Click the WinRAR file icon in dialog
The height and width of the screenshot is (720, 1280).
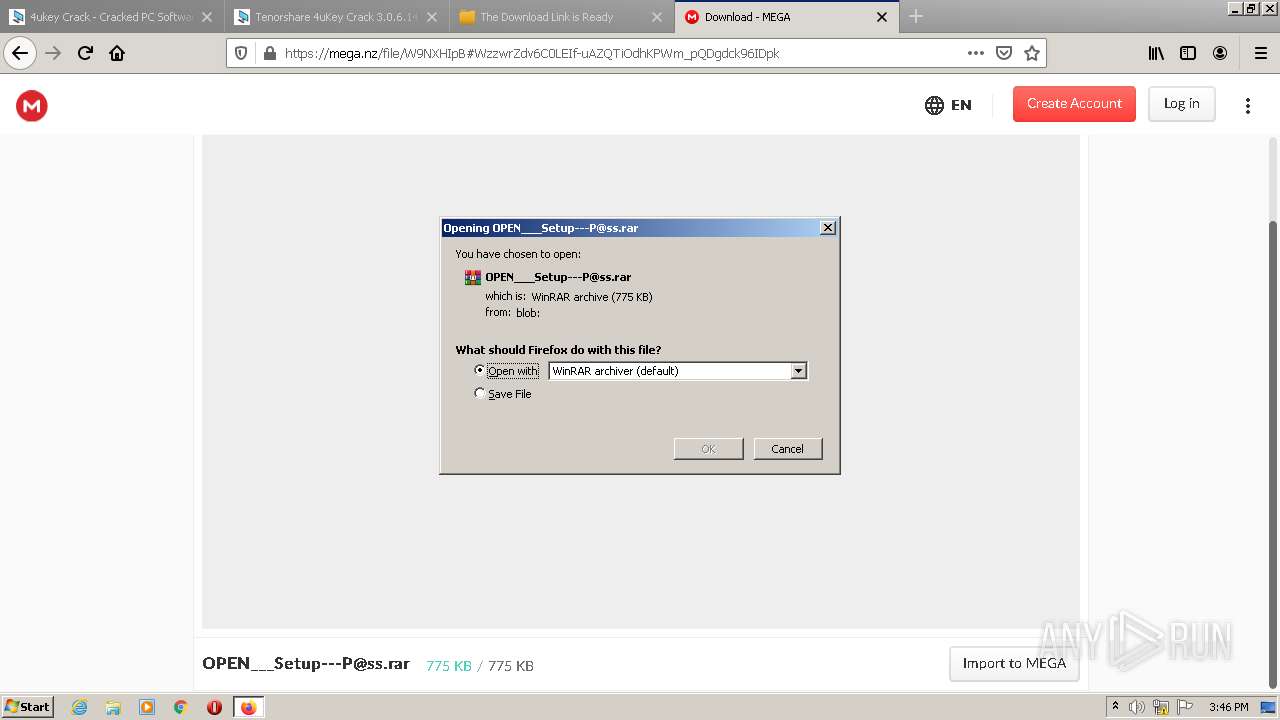473,277
